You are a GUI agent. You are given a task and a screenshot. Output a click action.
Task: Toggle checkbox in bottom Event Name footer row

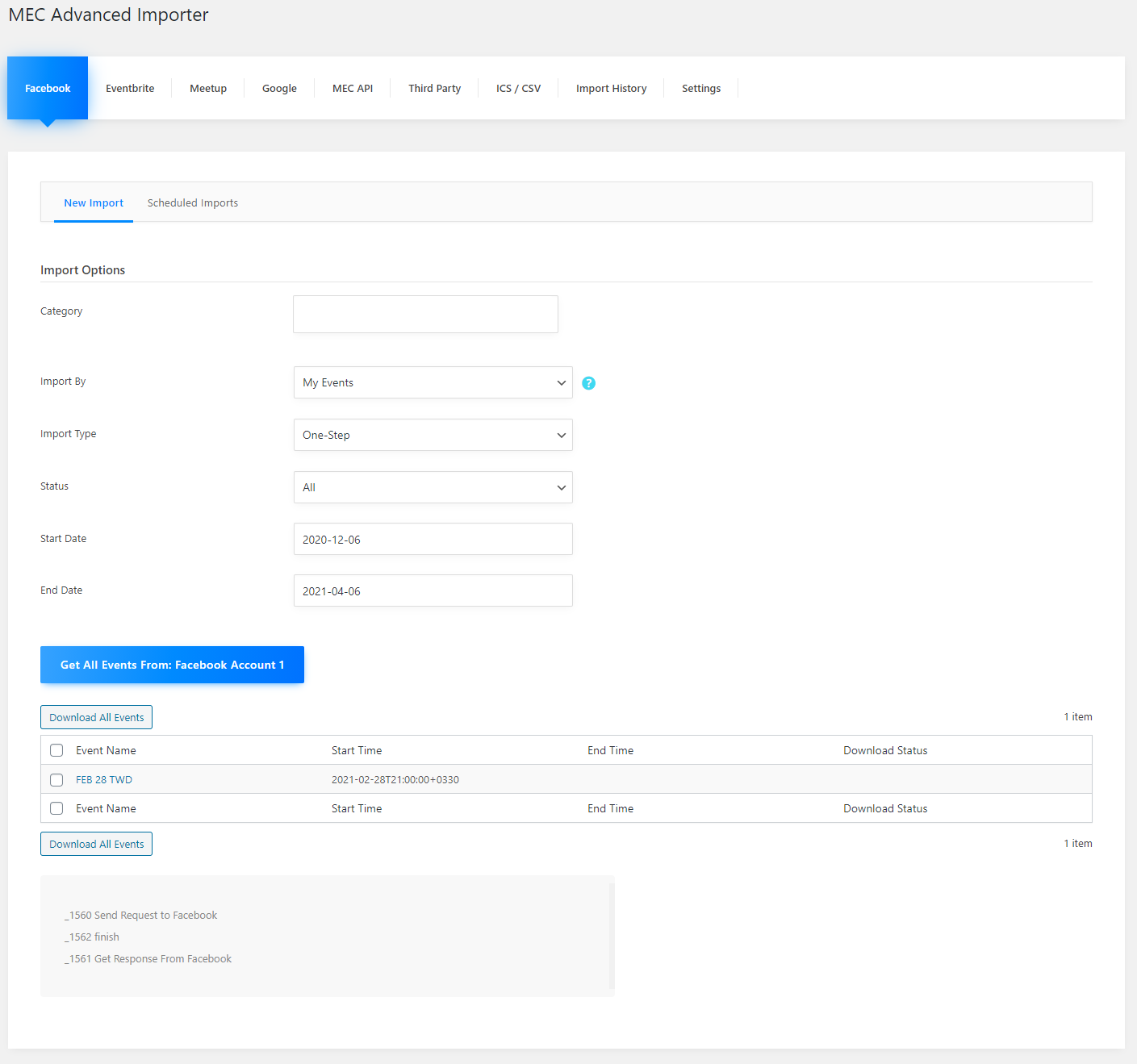(x=56, y=808)
